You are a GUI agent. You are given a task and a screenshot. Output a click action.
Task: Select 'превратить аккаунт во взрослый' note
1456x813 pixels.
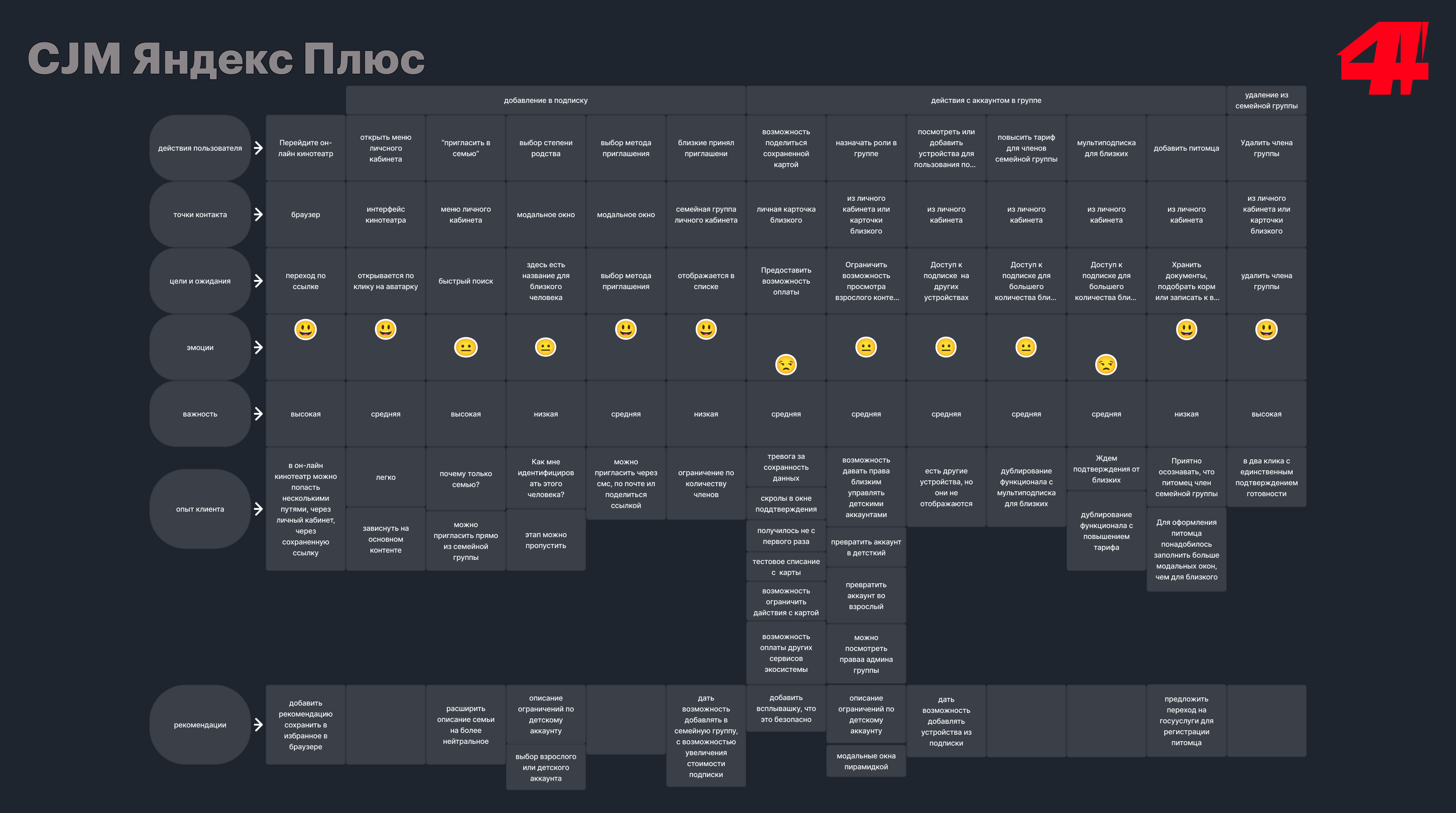(866, 595)
